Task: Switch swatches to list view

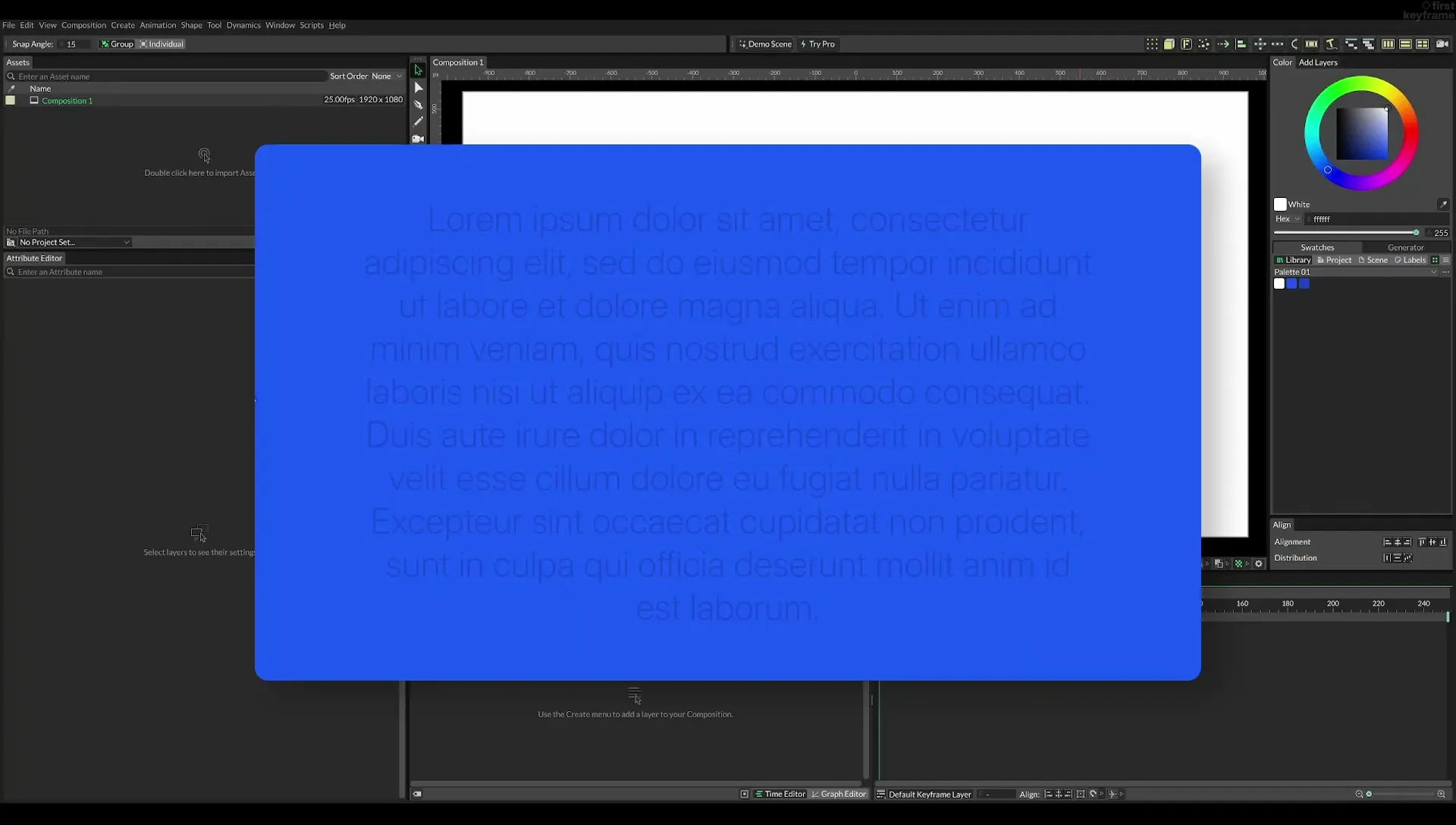Action: (x=1445, y=260)
